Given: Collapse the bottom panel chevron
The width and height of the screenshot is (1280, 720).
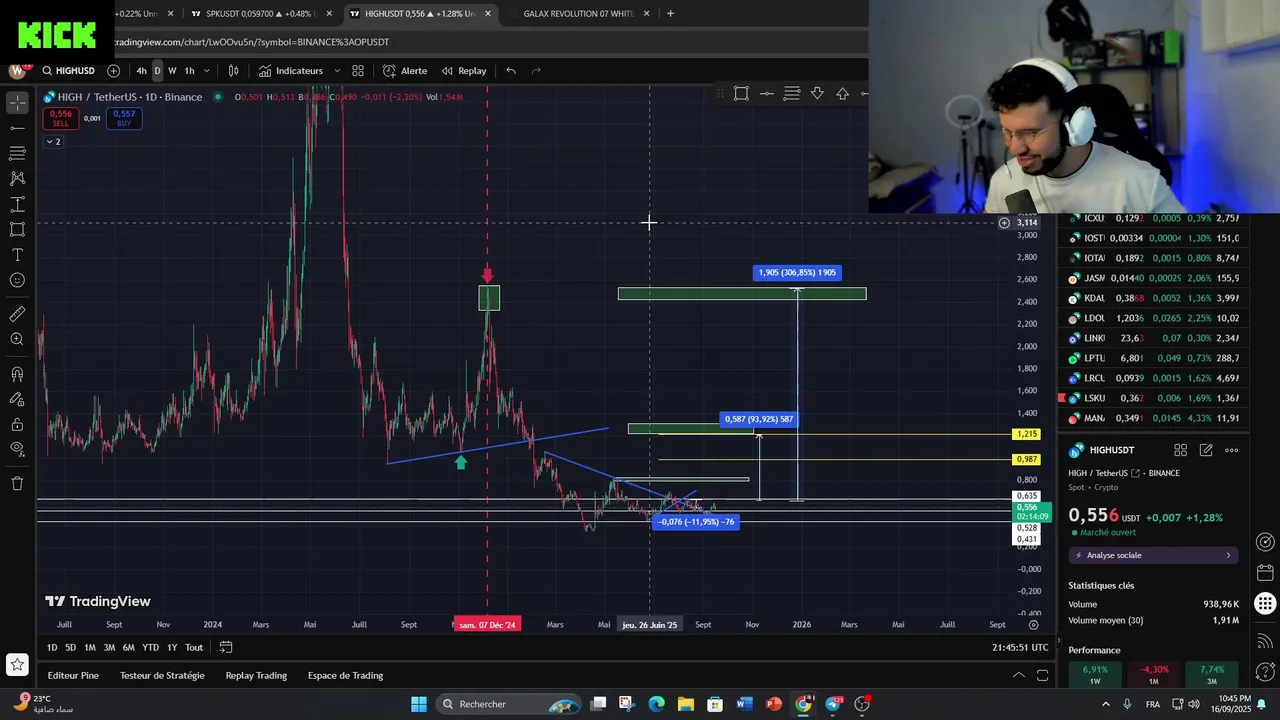Looking at the screenshot, I should 1019,675.
